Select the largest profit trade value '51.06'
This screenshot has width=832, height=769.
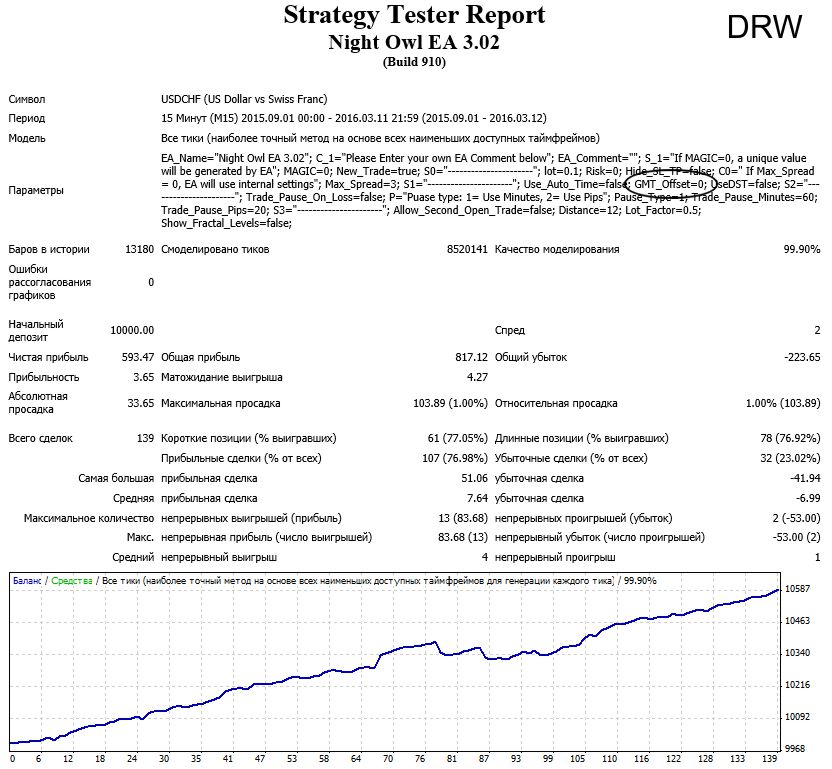474,479
